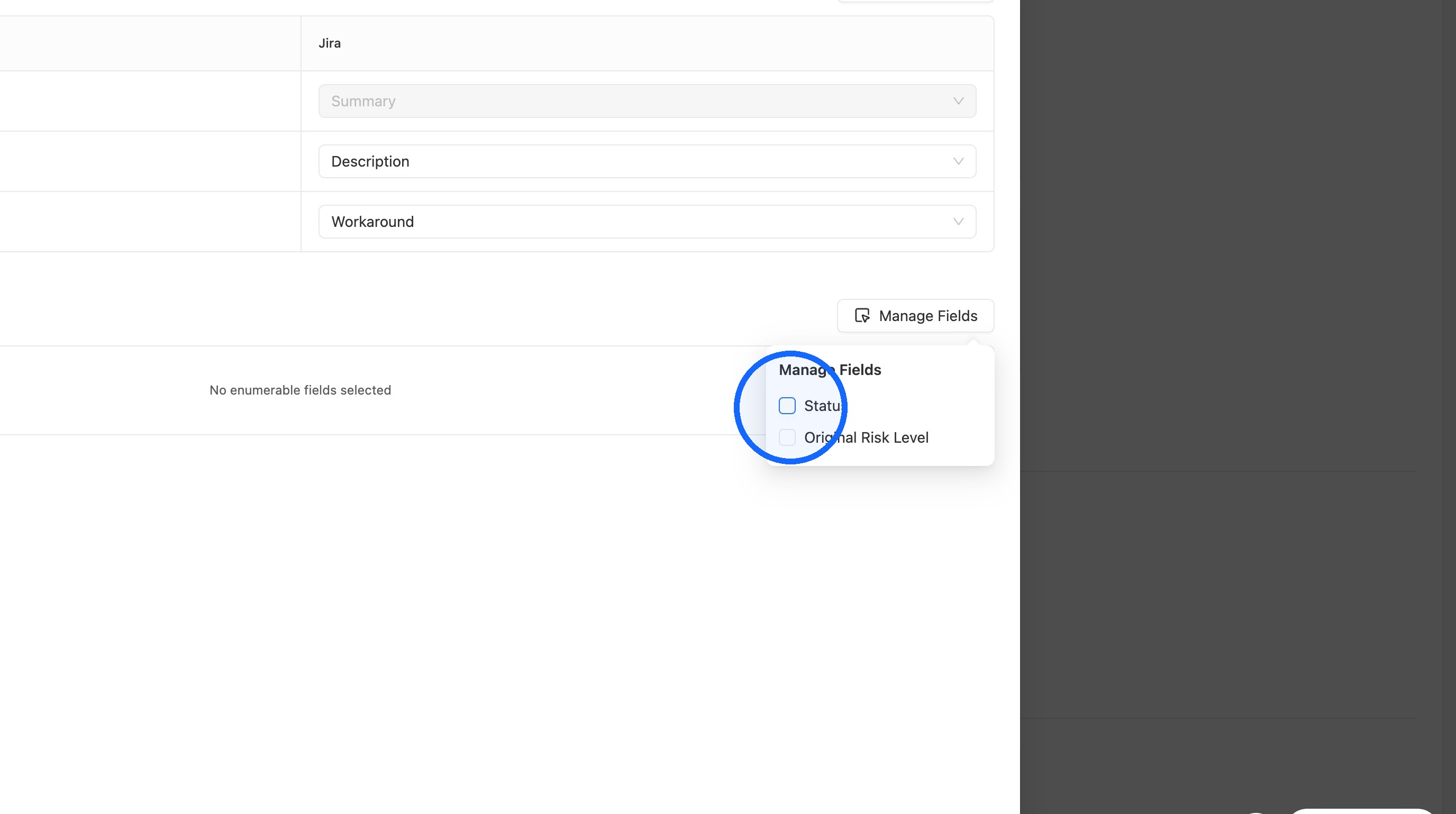Click the Manage Fields button
Image resolution: width=1456 pixels, height=814 pixels.
point(915,316)
